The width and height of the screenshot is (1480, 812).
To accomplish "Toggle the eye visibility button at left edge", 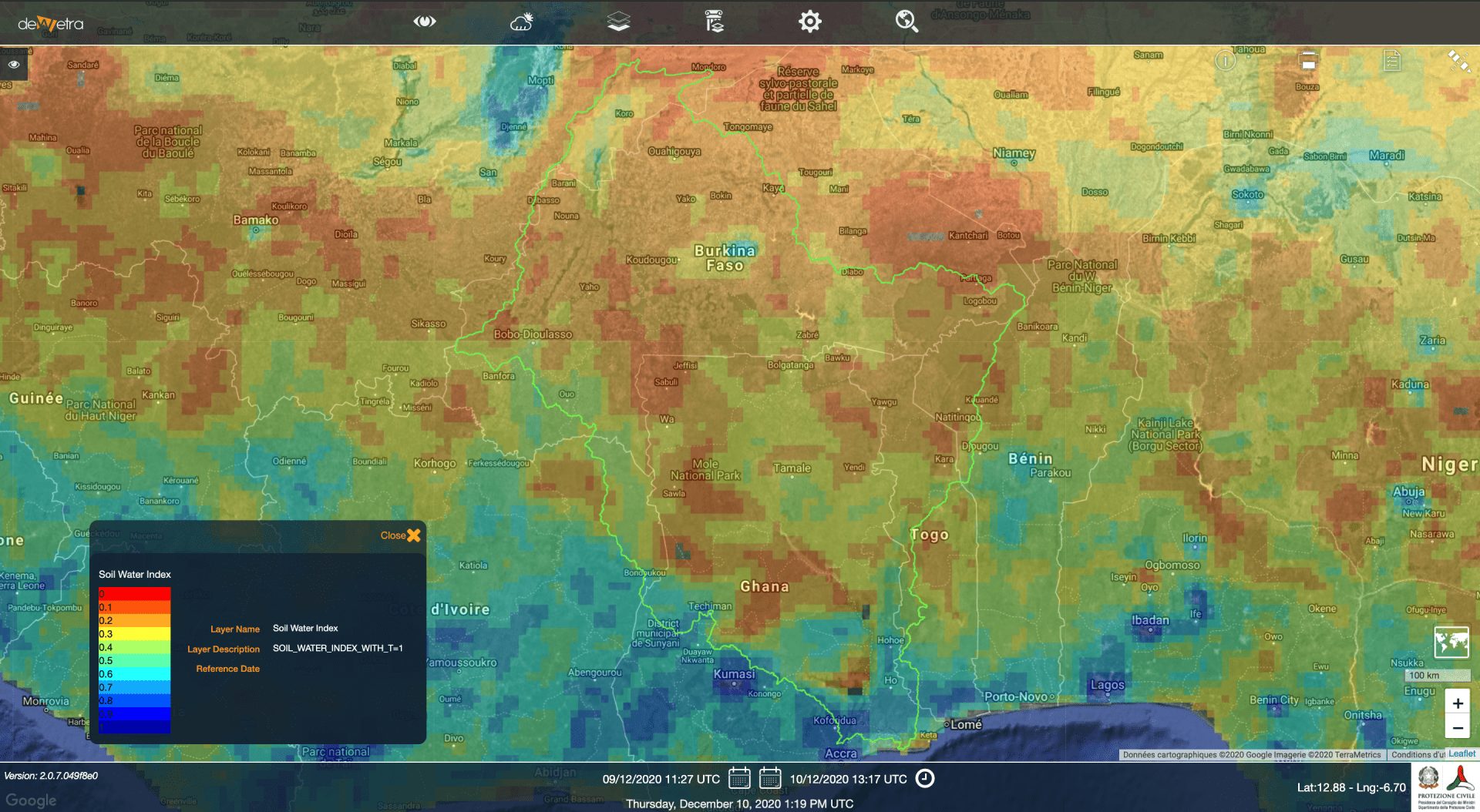I will [x=14, y=65].
